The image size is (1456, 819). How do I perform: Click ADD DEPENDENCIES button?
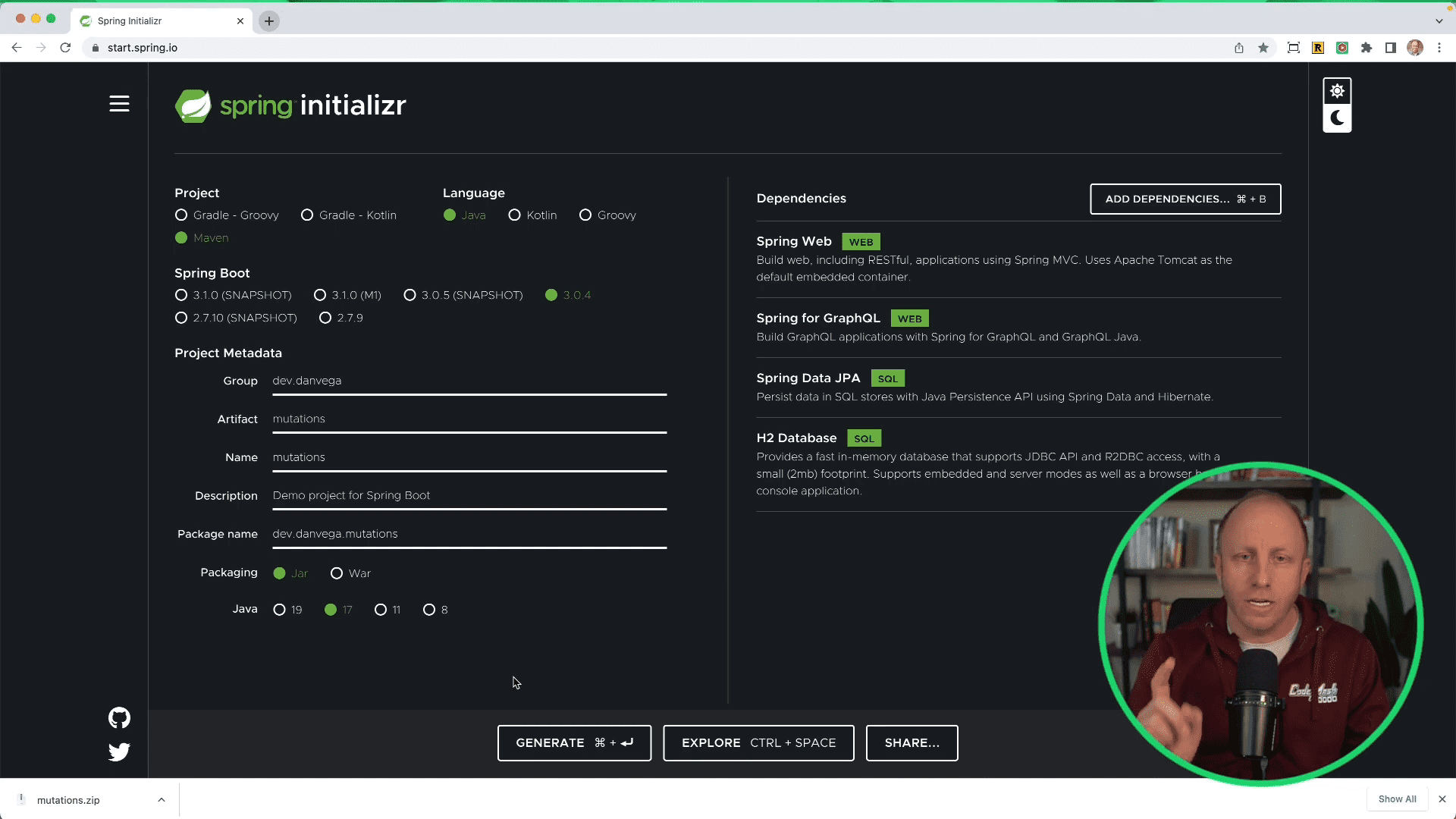[1185, 199]
